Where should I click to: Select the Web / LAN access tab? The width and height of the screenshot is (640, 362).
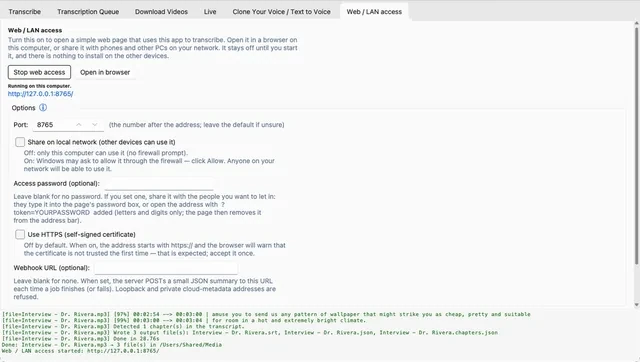[374, 11]
